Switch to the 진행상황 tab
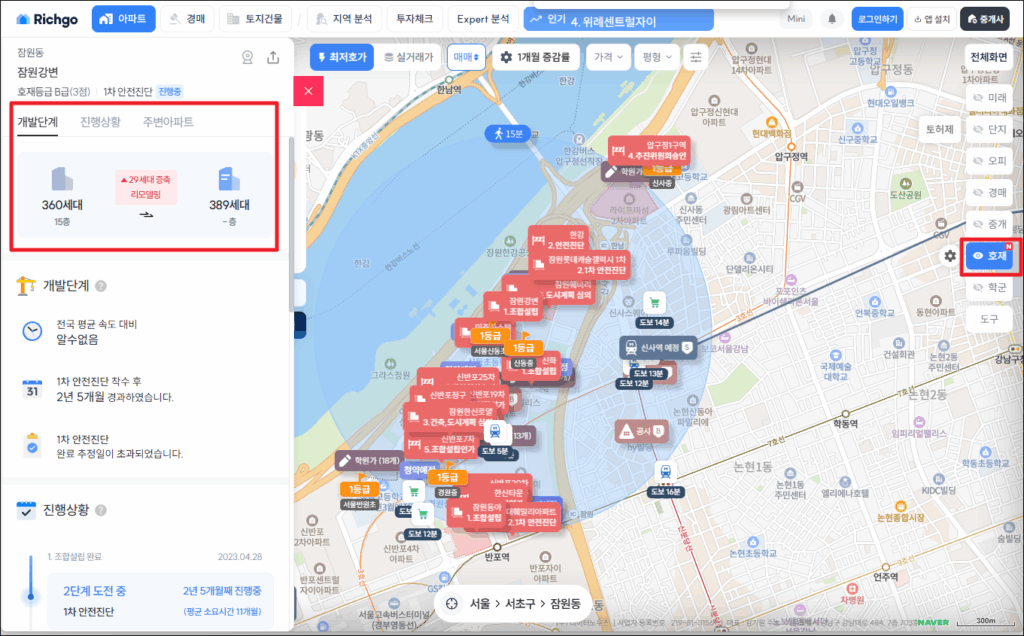The width and height of the screenshot is (1024, 636). coord(100,122)
